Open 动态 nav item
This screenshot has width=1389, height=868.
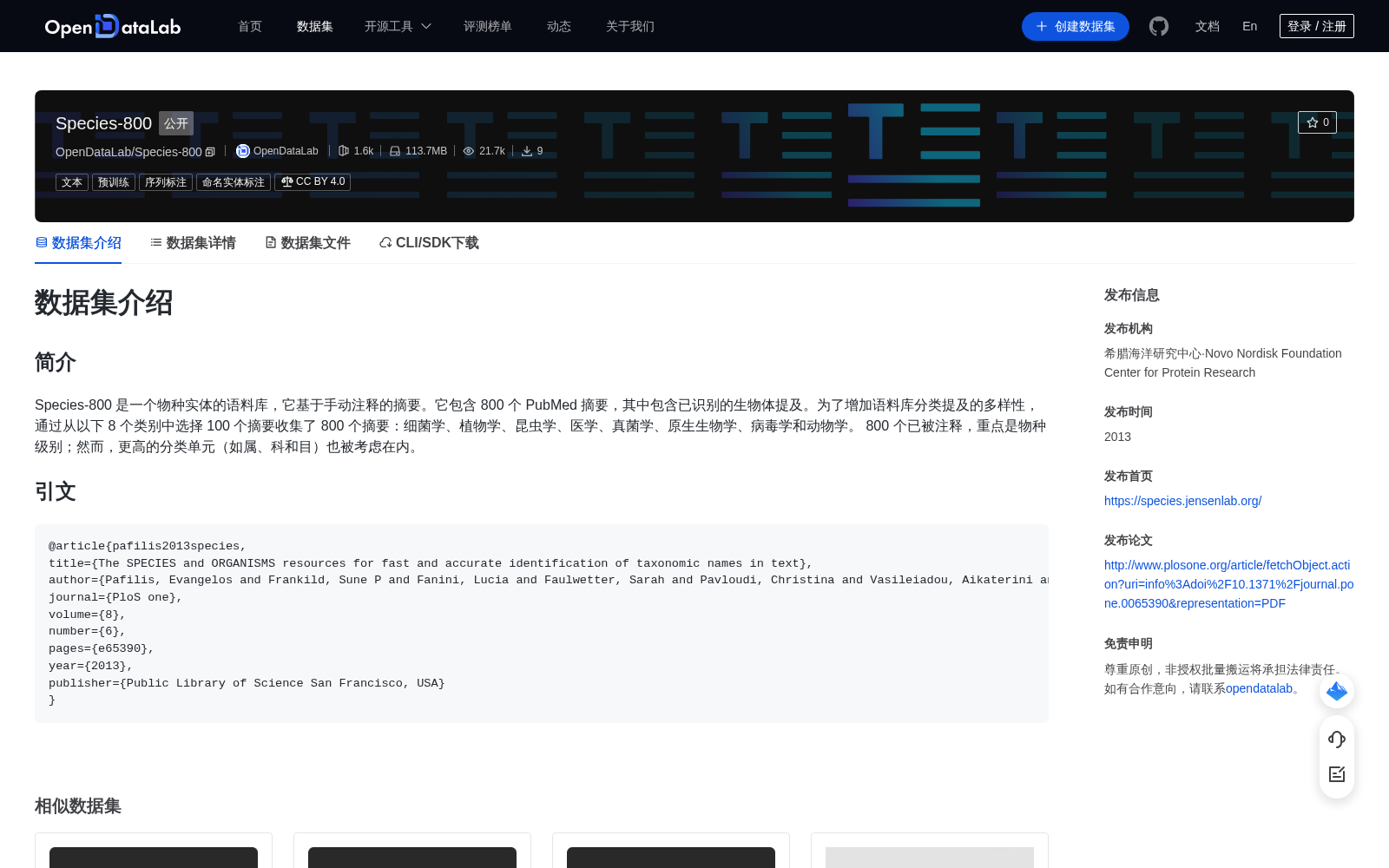(x=559, y=26)
